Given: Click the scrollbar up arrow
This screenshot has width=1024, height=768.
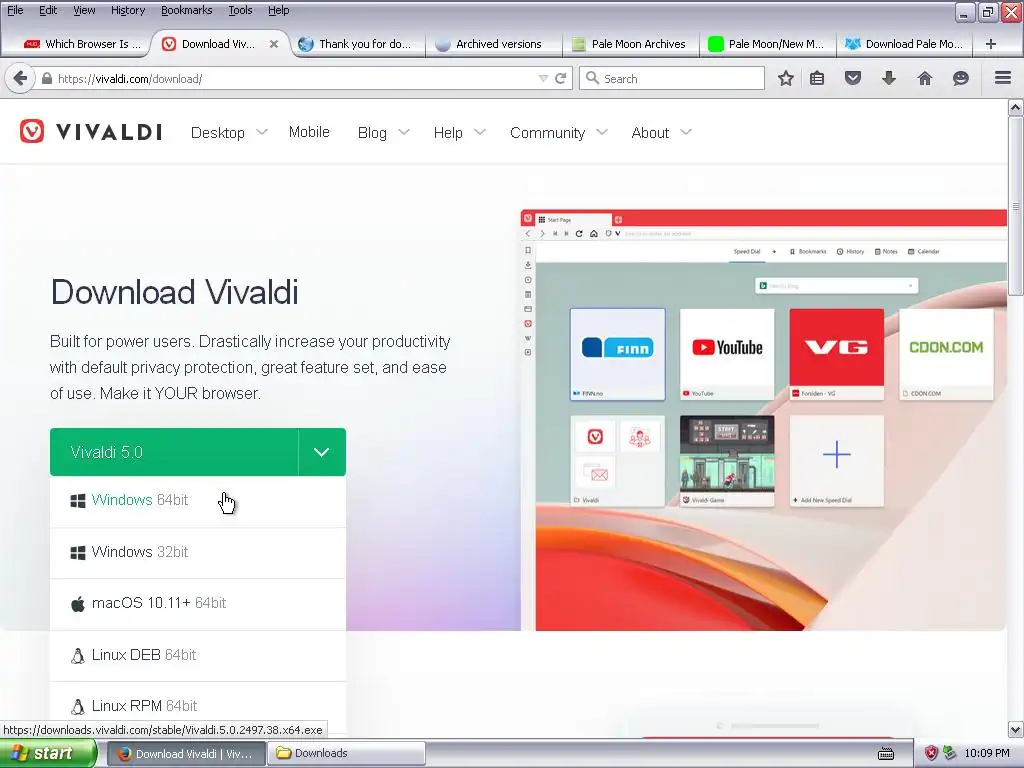Looking at the screenshot, I should click(x=1016, y=108).
